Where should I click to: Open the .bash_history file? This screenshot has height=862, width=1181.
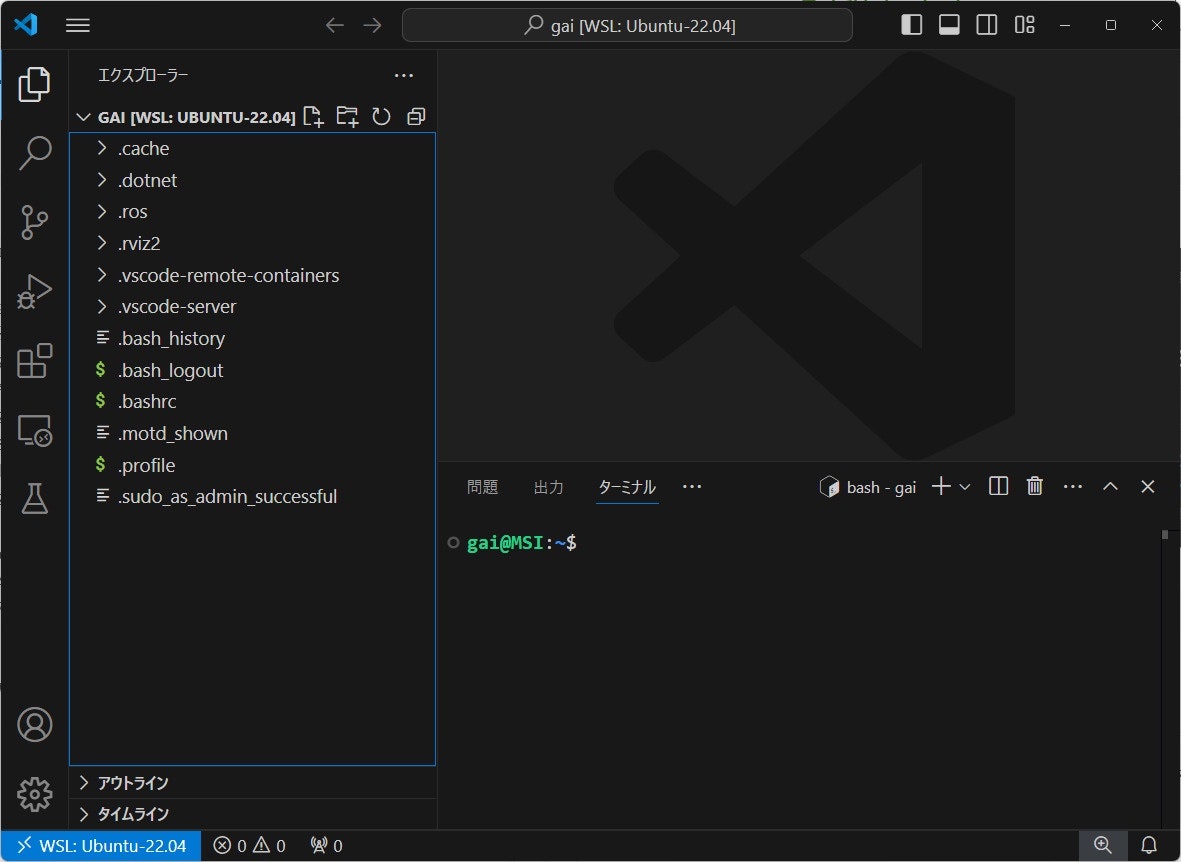252,338
